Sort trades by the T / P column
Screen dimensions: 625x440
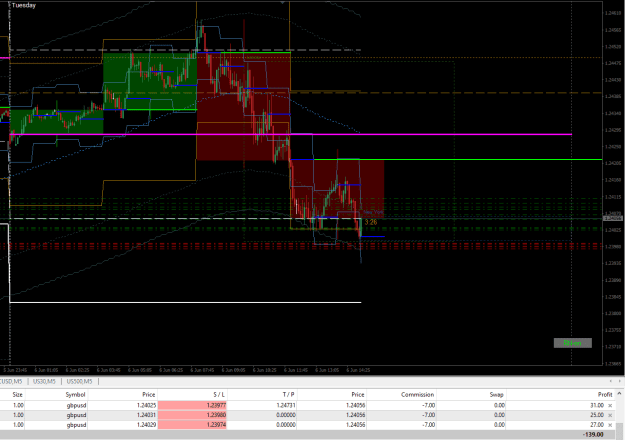[x=289, y=395]
